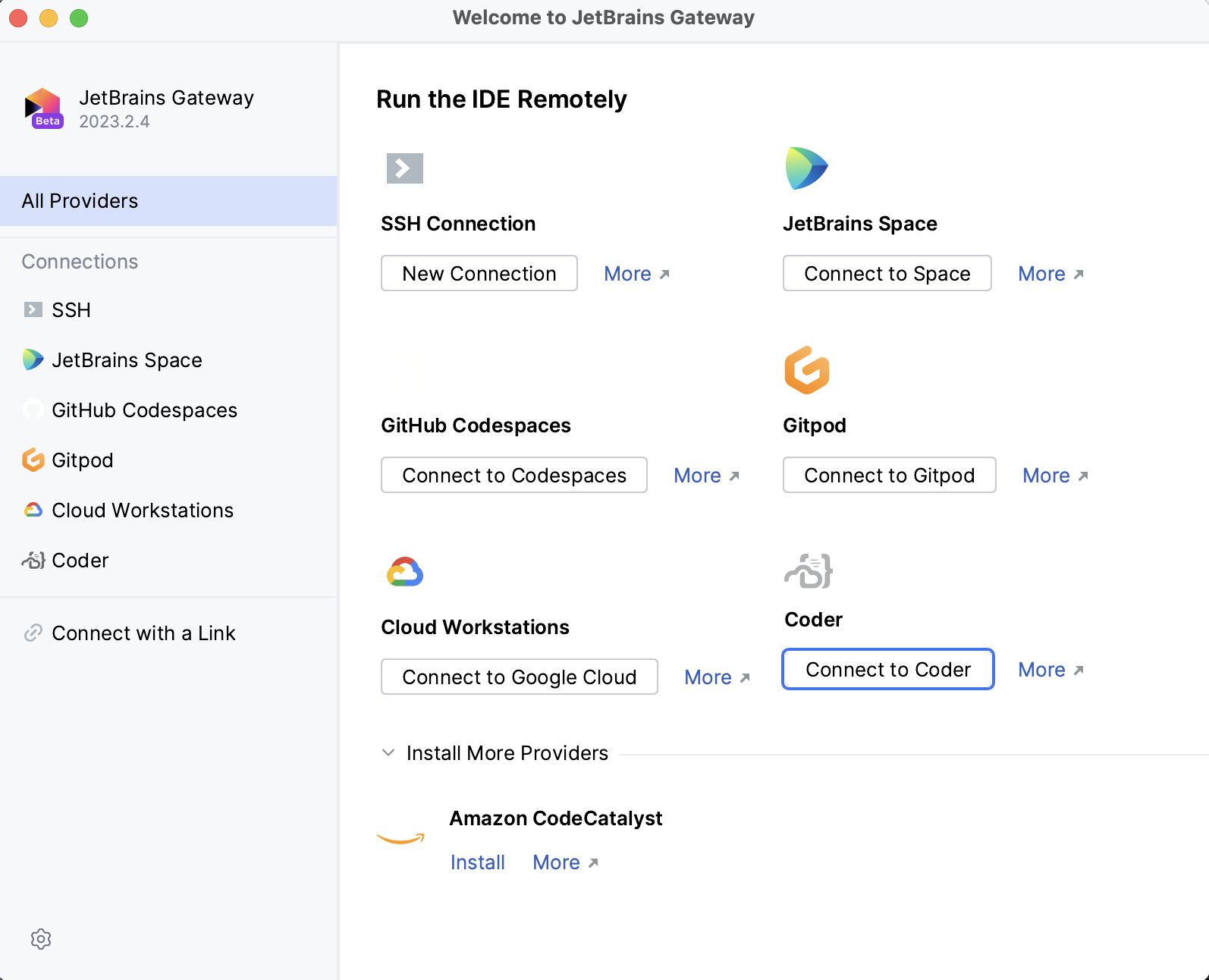Click the SSH Connection terminal icon
Image resolution: width=1209 pixels, height=980 pixels.
[404, 168]
